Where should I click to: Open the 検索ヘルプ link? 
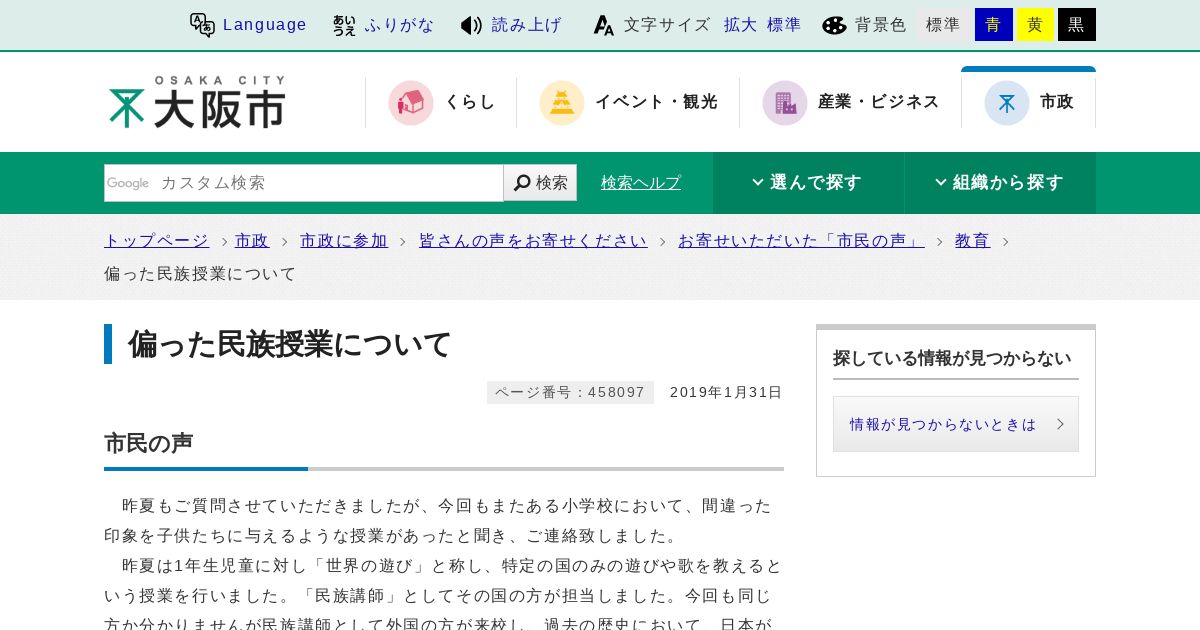point(641,183)
